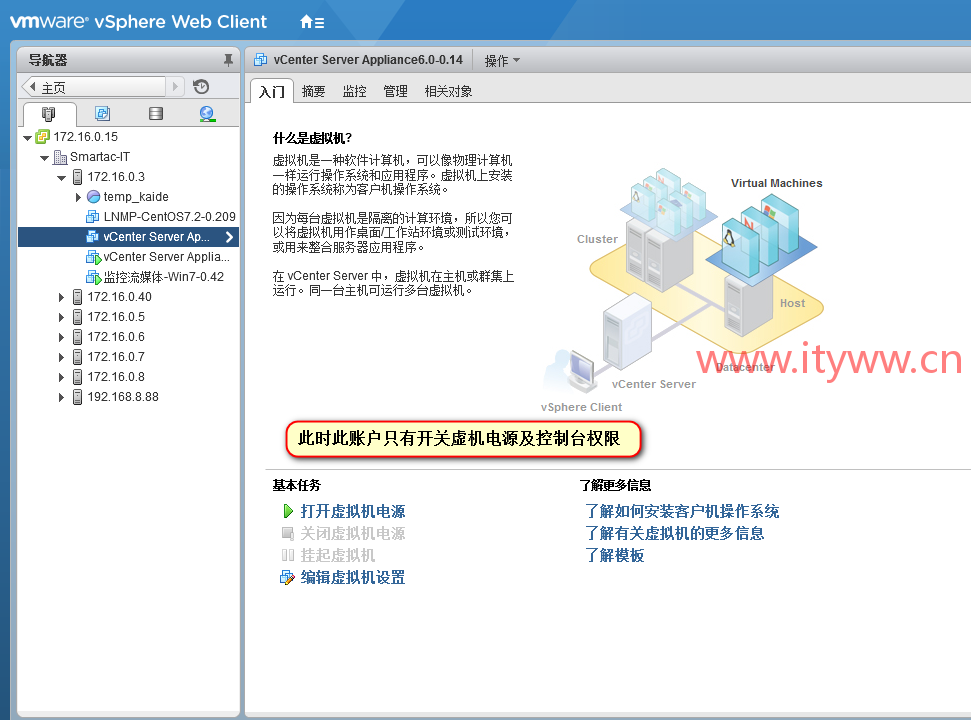The image size is (971, 720).
Task: Go back to 主页 in navigator
Action: point(93,87)
